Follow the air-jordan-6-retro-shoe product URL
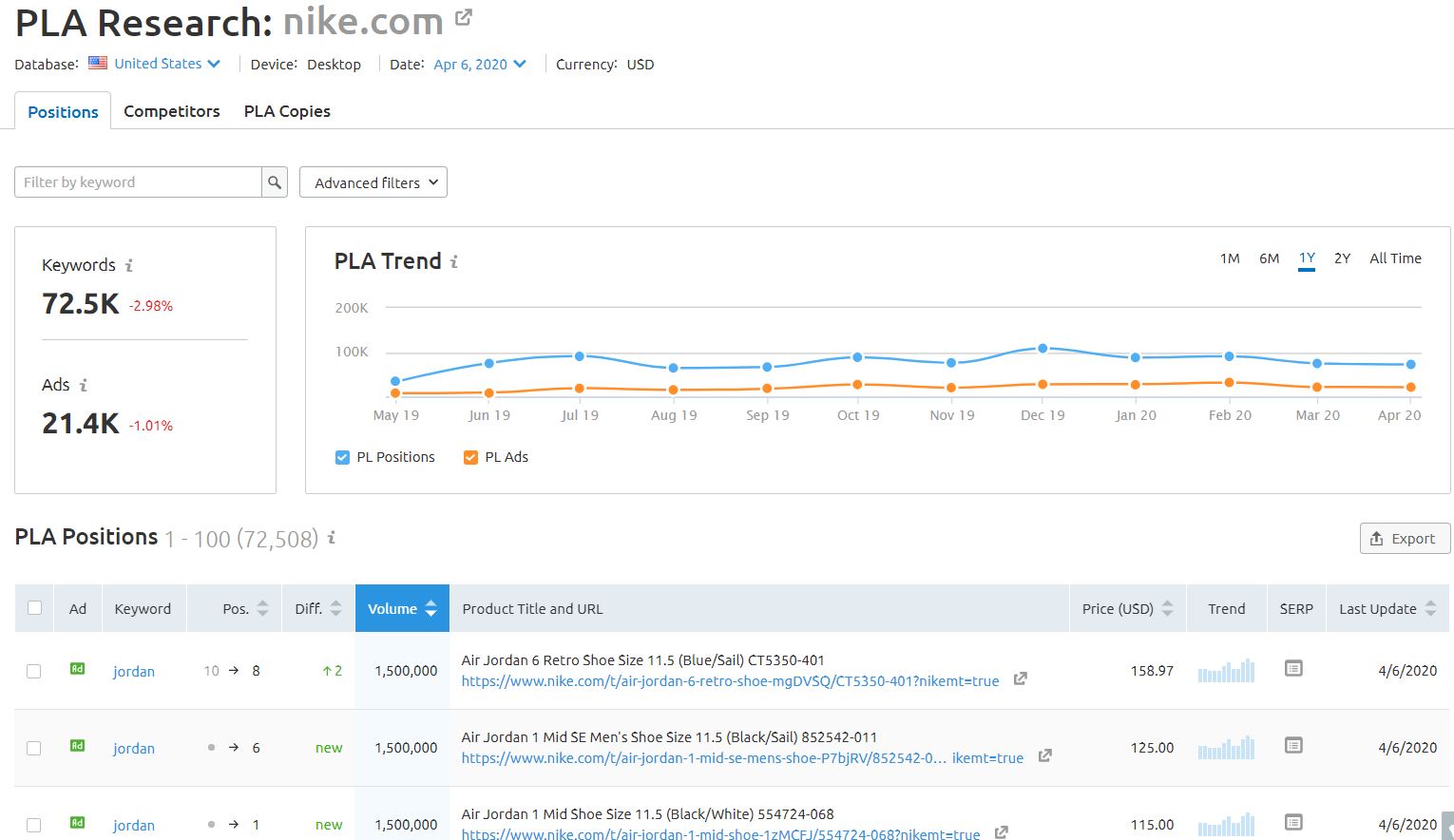1454x840 pixels. point(730,681)
